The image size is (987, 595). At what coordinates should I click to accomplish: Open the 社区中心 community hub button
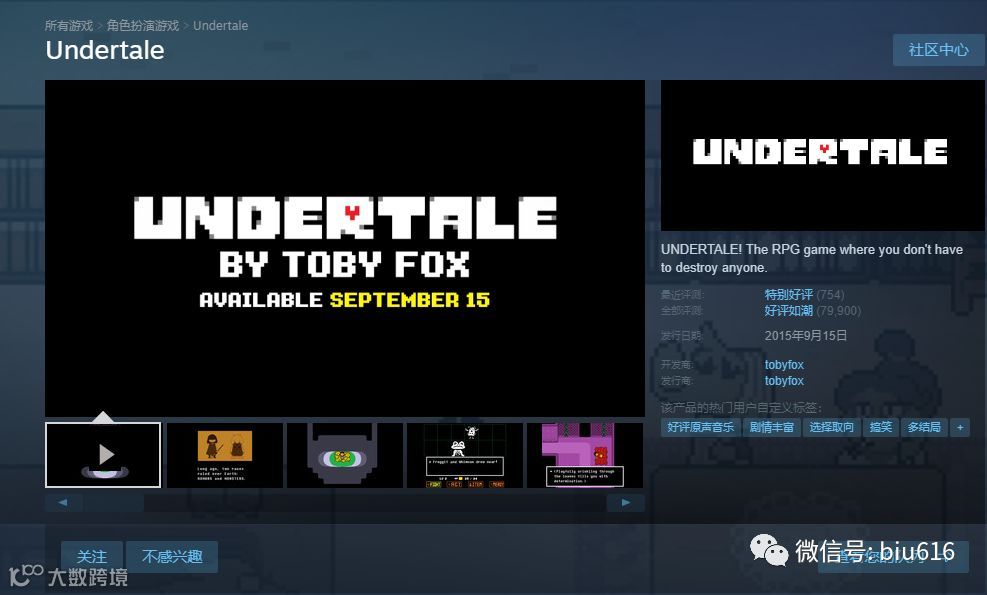pos(938,50)
